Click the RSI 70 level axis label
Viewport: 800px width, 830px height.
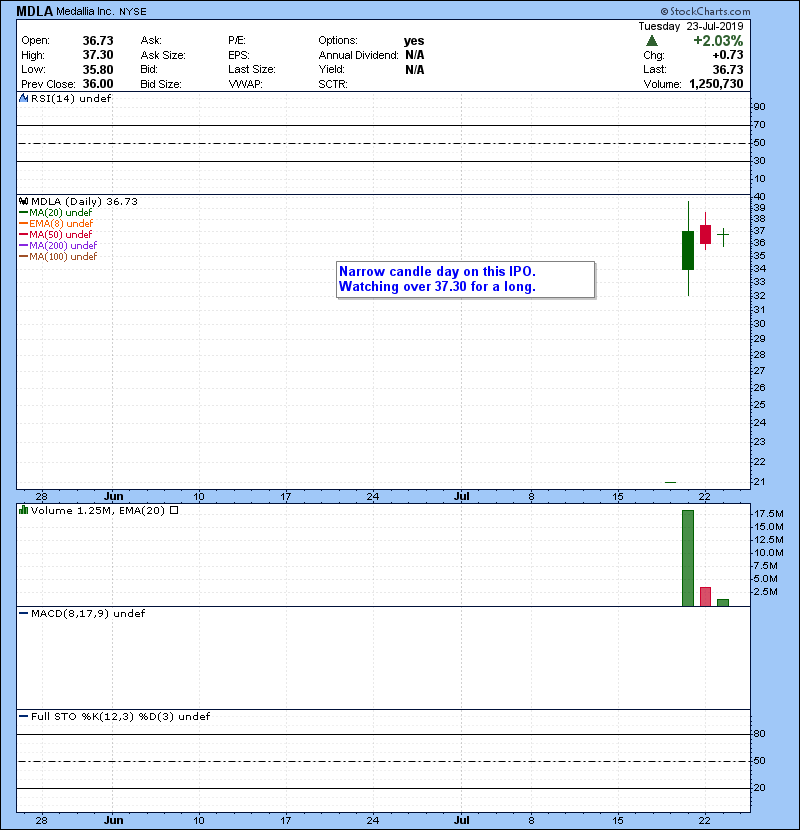(x=760, y=125)
